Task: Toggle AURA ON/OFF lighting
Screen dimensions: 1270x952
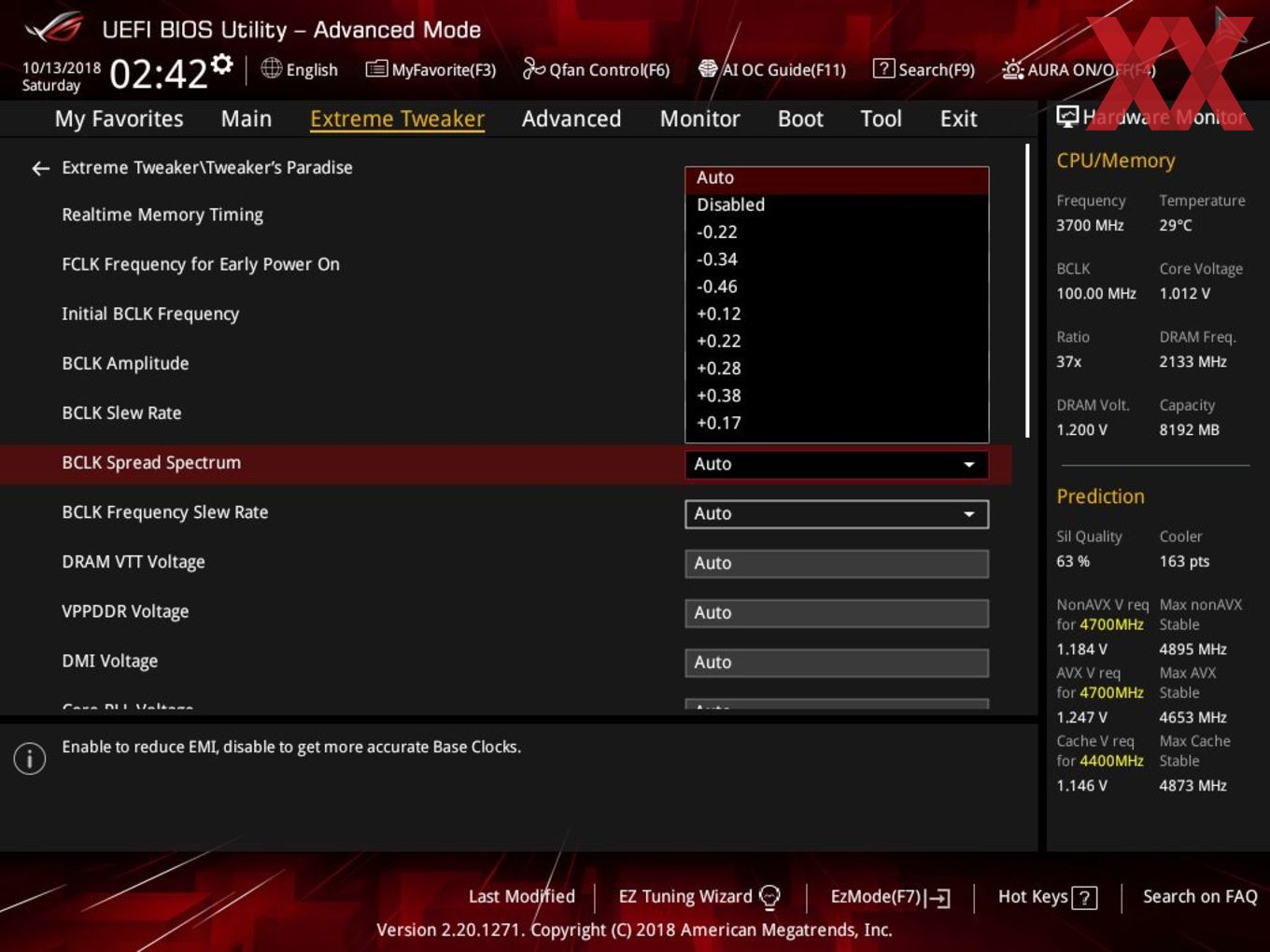Action: (1079, 69)
